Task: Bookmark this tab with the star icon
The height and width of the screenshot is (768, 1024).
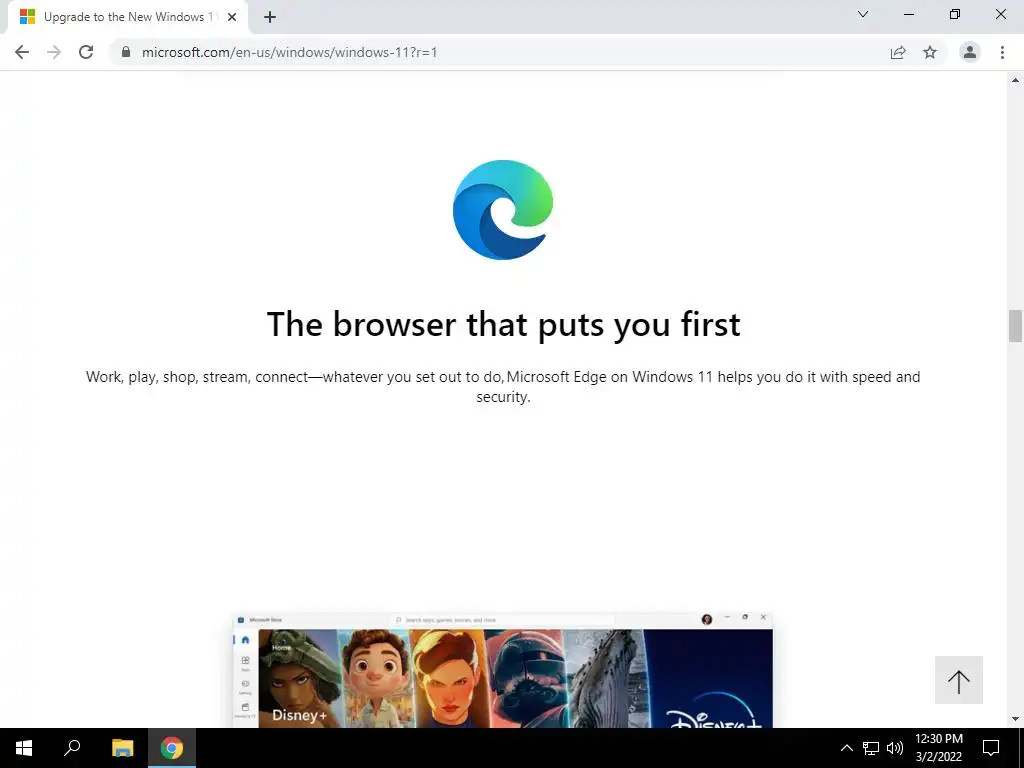Action: coord(930,52)
